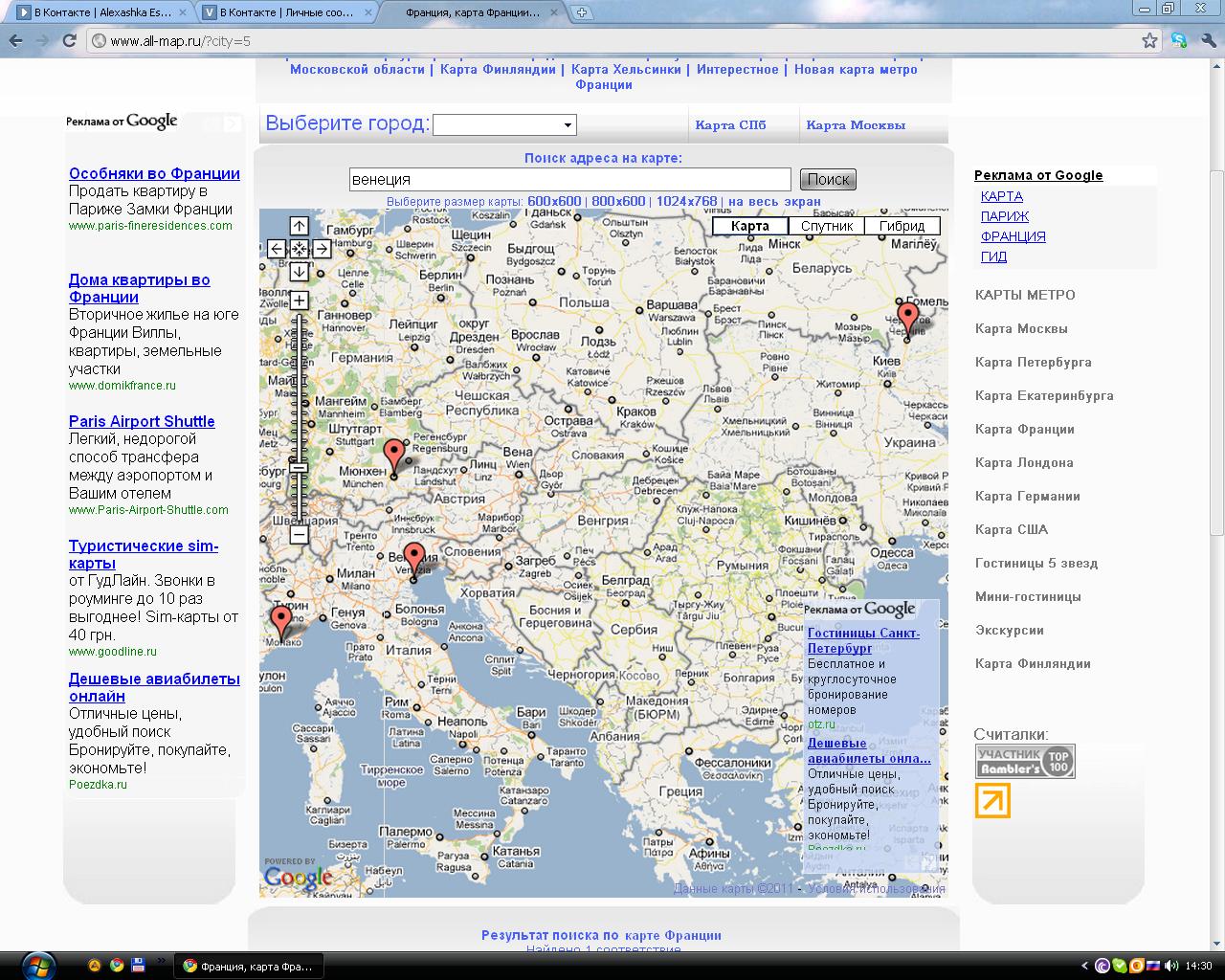
Task: Open the BitTorrent tray icon
Action: point(1102,966)
